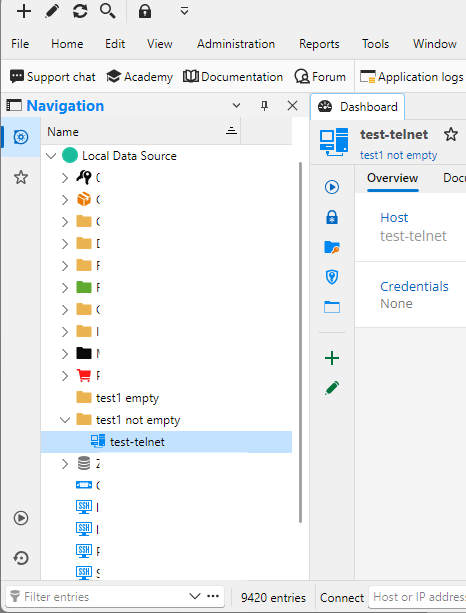
Task: Open the Navigation panel options dropdown arrow
Action: (236, 106)
